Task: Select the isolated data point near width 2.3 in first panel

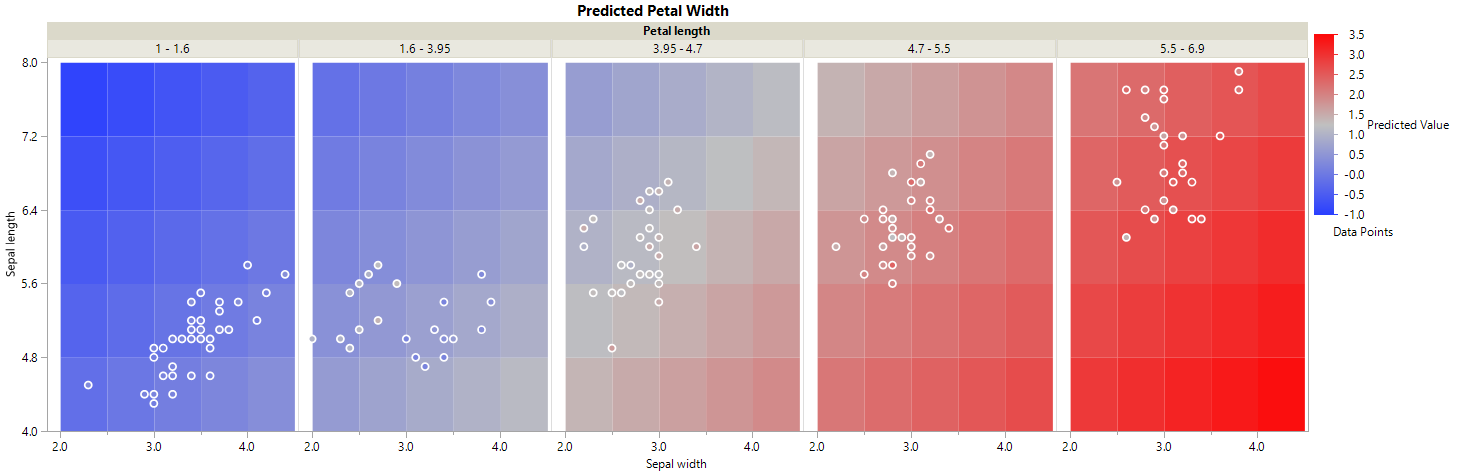Action: tap(88, 385)
